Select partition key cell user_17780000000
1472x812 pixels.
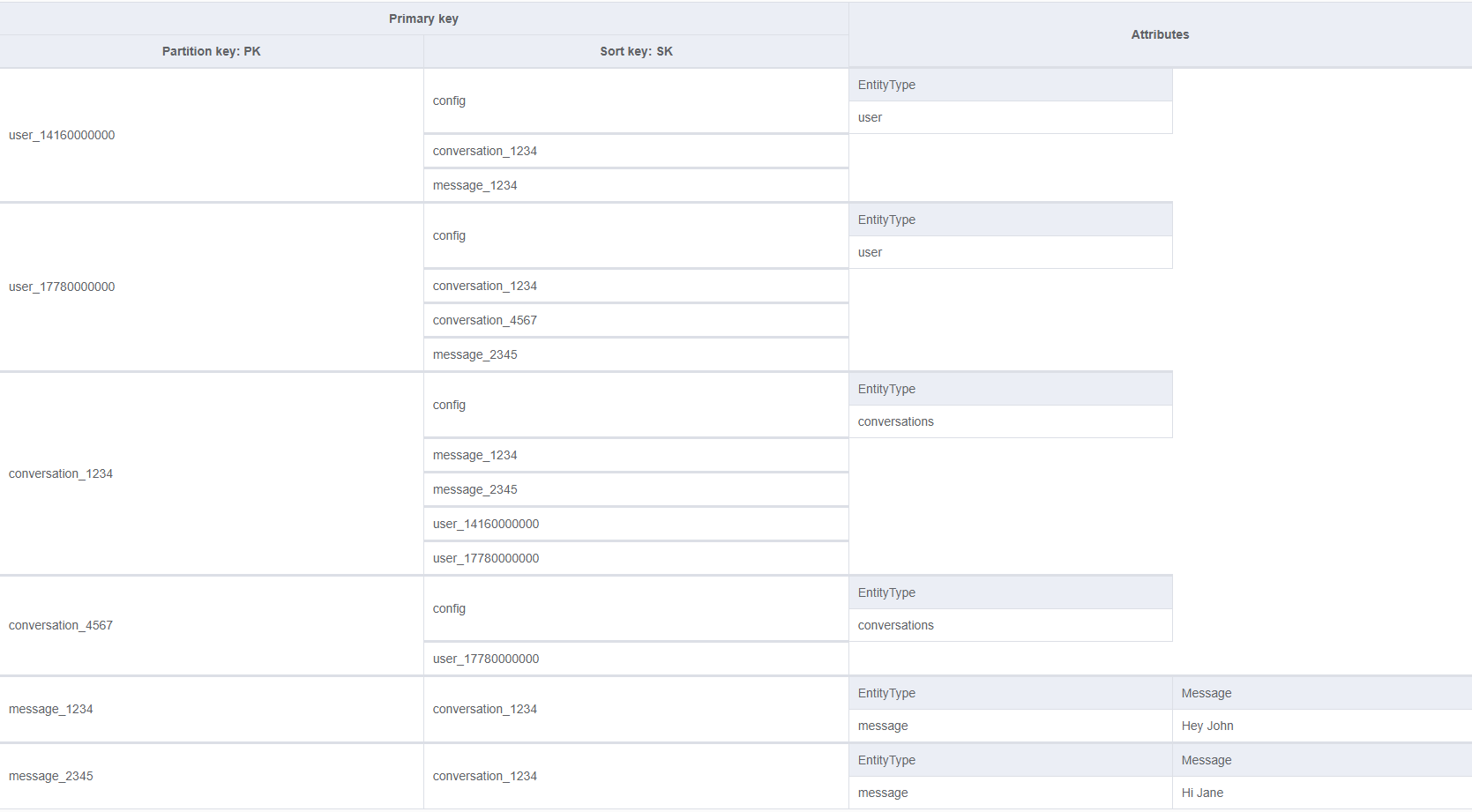(212, 287)
